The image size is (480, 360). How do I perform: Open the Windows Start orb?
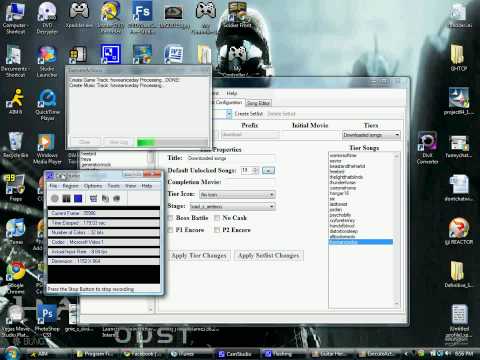pos(11,353)
